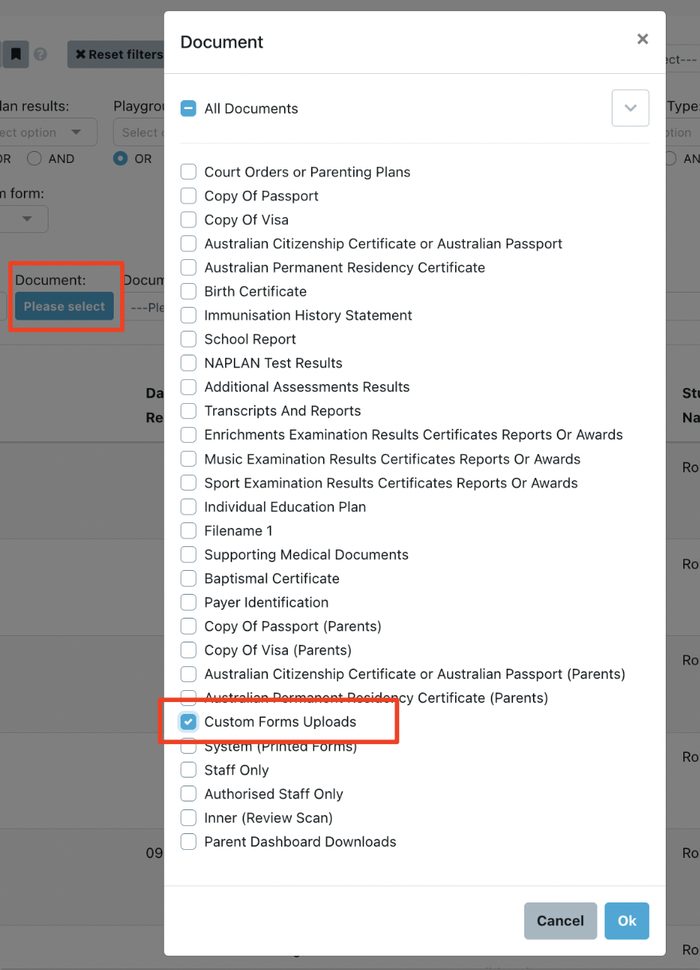Click the bookmark icon in the toolbar
Image resolution: width=700 pixels, height=970 pixels.
15,54
